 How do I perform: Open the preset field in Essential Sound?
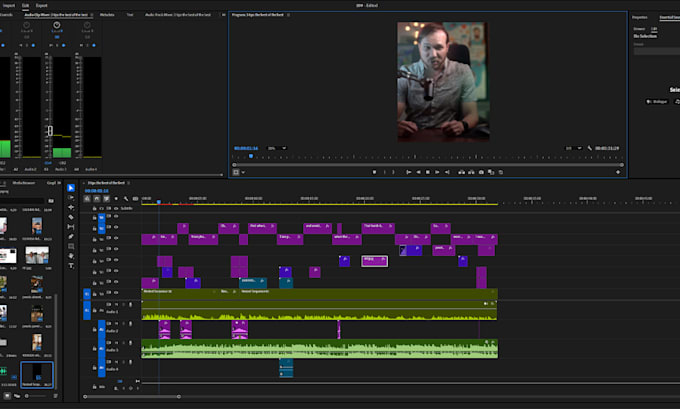point(657,51)
